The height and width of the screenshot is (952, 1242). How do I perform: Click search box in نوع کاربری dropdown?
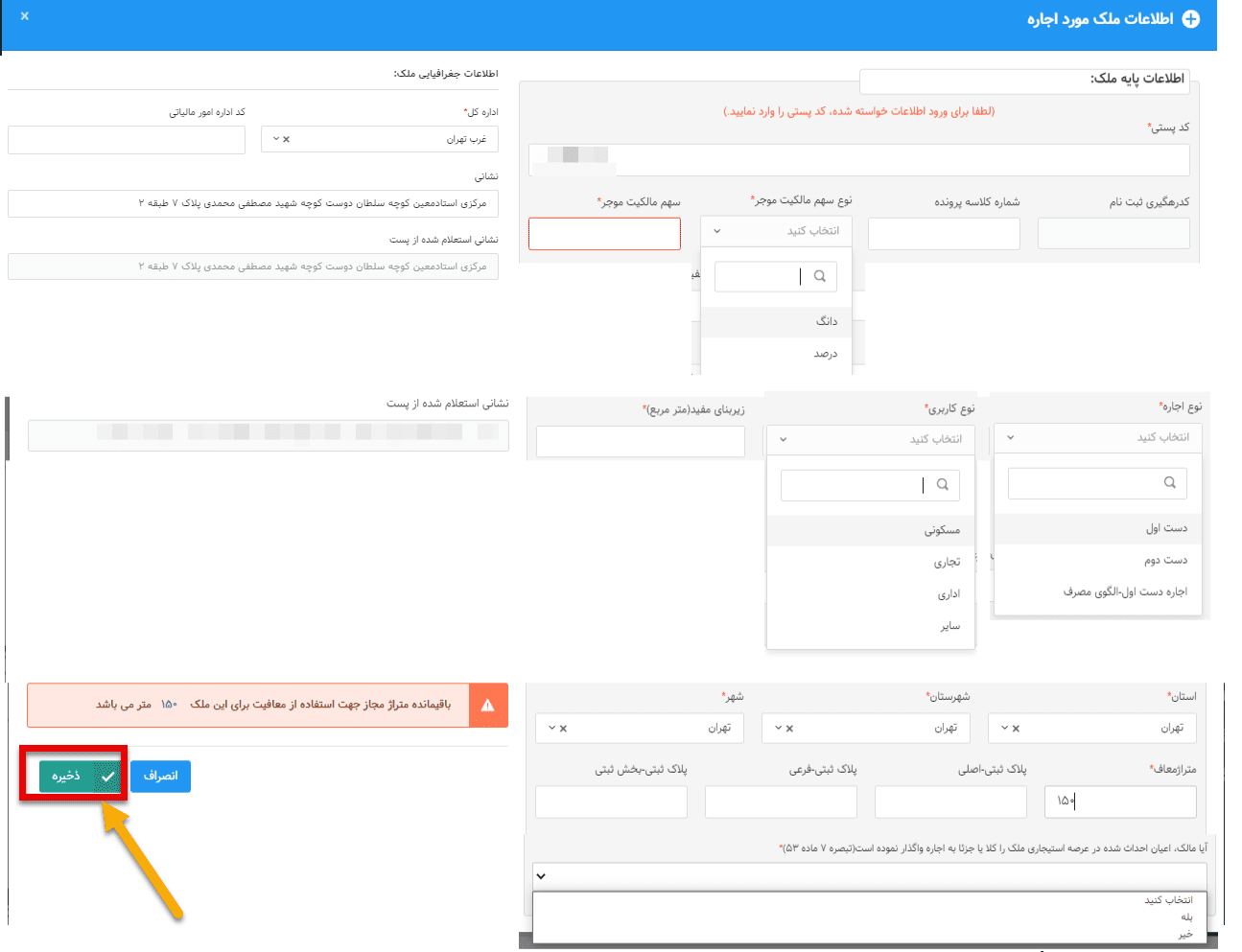(871, 485)
